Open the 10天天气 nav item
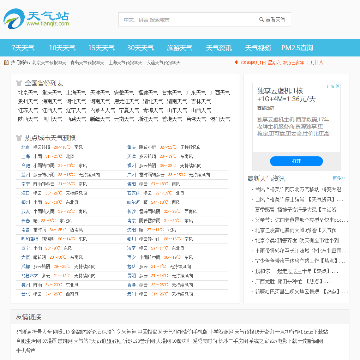This screenshot has width=360, height=360. pyautogui.click(x=62, y=48)
